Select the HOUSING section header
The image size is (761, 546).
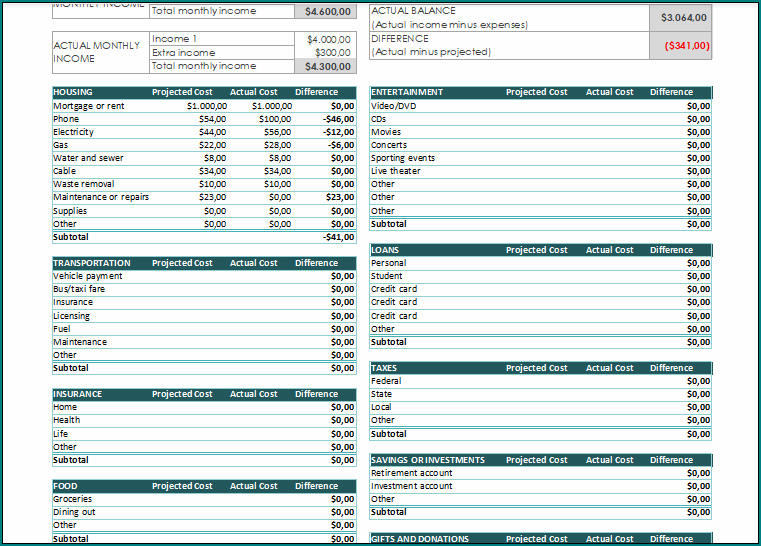(x=73, y=92)
